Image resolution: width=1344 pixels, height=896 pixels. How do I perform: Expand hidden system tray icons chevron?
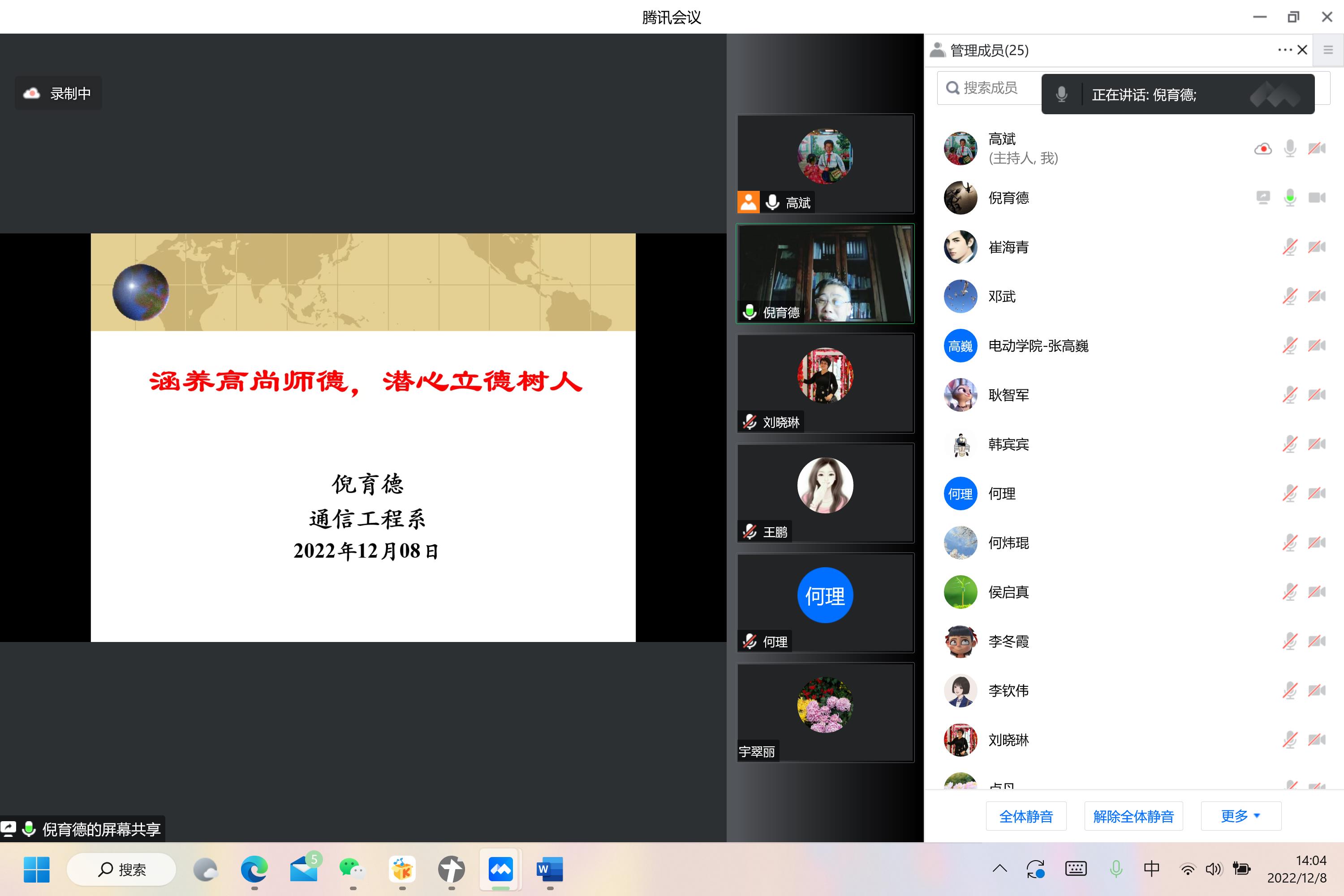click(x=999, y=869)
